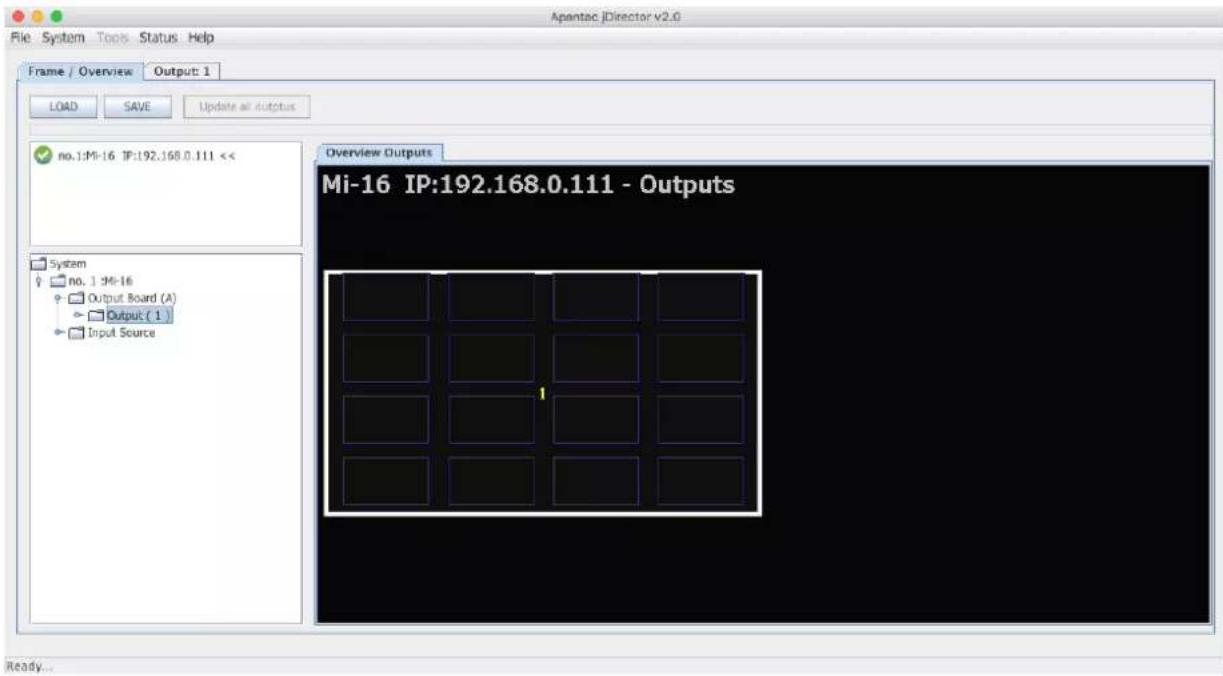Select last-row first-column window in output grid

point(386,481)
